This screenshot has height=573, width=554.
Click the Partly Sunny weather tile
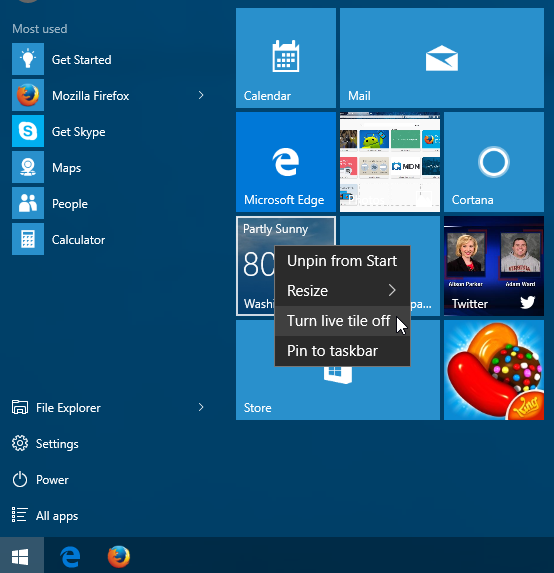point(256,266)
